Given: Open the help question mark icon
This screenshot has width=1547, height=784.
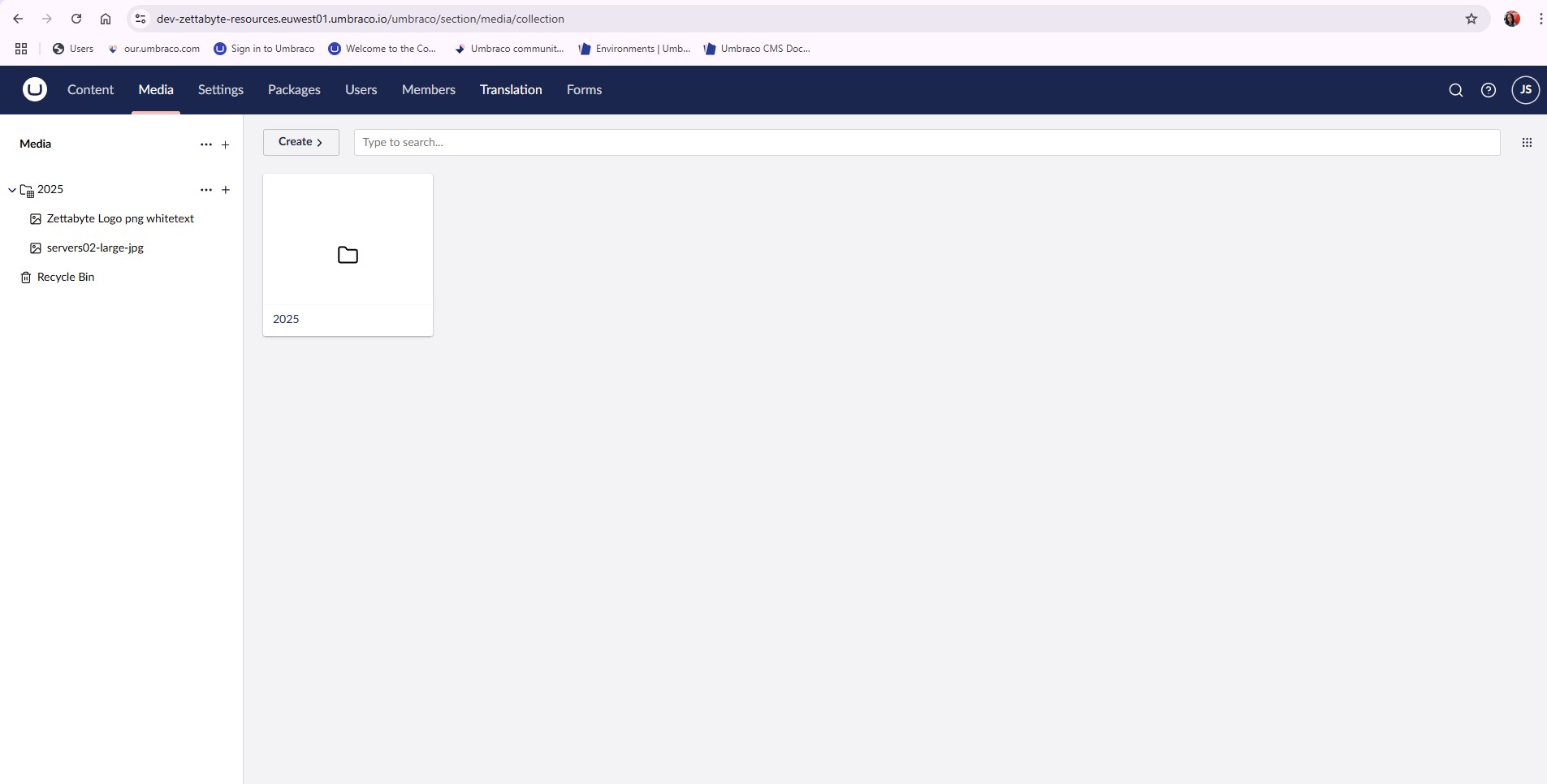Looking at the screenshot, I should coord(1488,90).
